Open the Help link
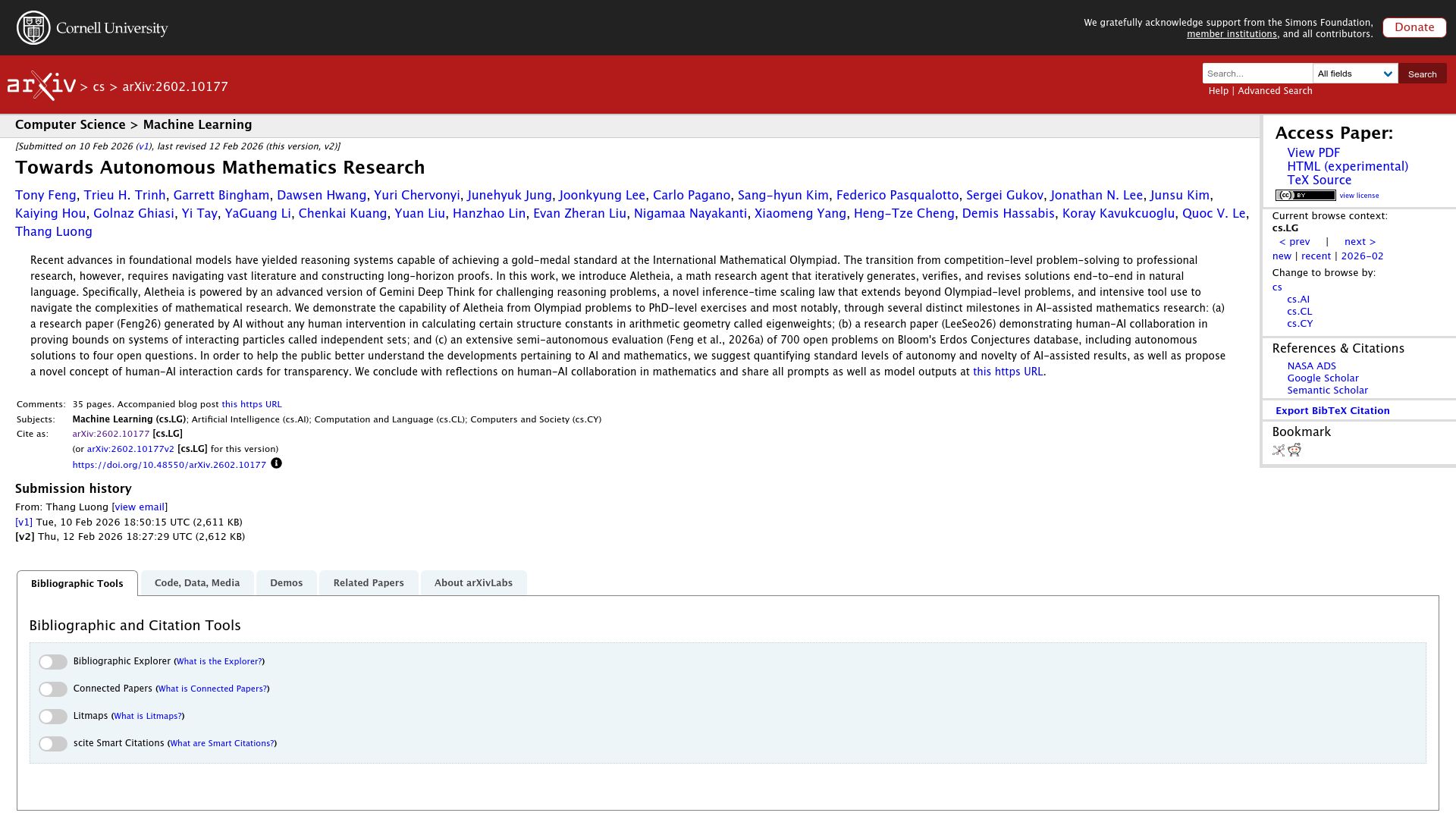The image size is (1456, 819). 1218,91
